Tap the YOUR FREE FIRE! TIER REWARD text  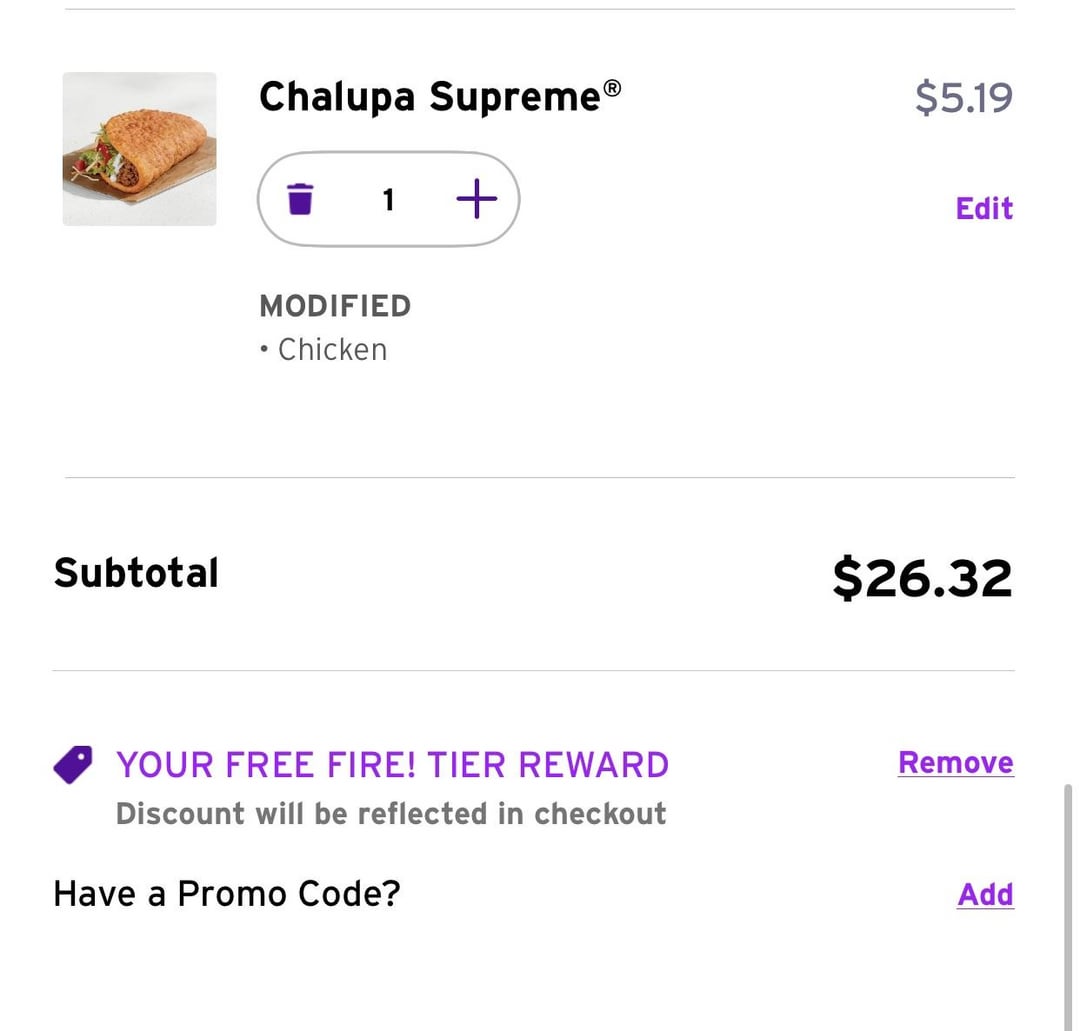pyautogui.click(x=392, y=765)
